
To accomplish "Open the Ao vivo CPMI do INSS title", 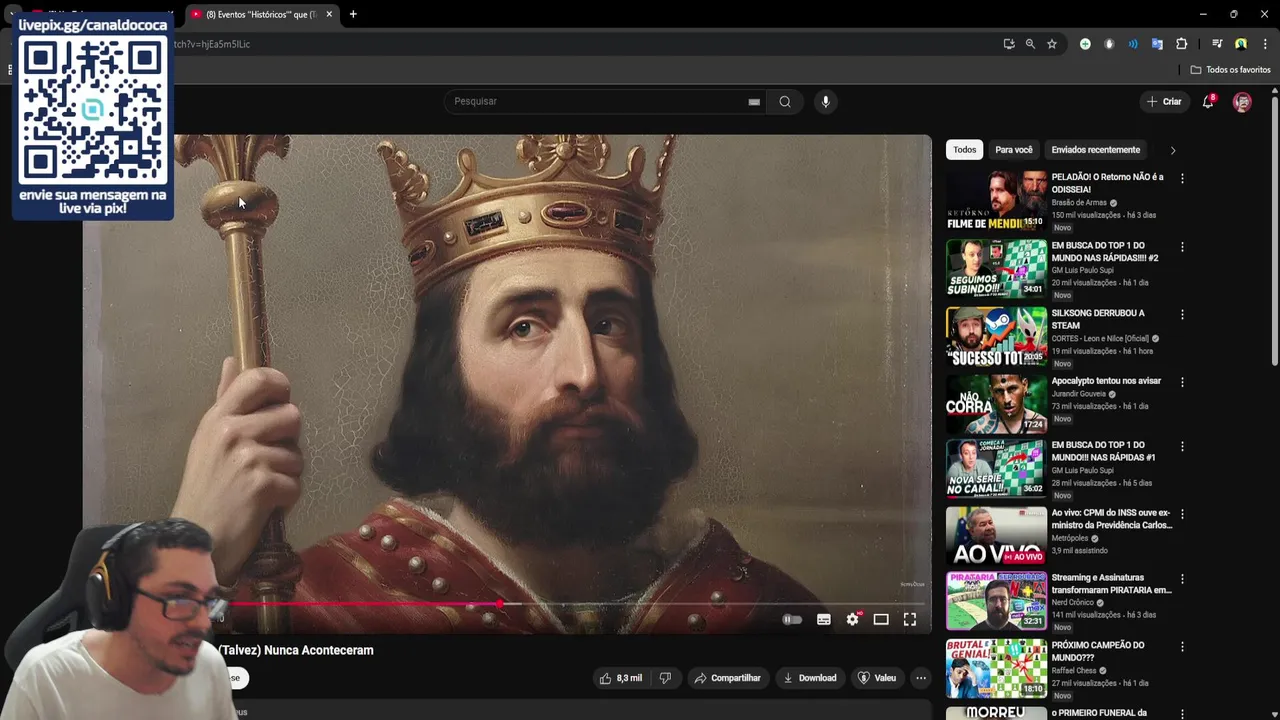I will 1111,519.
